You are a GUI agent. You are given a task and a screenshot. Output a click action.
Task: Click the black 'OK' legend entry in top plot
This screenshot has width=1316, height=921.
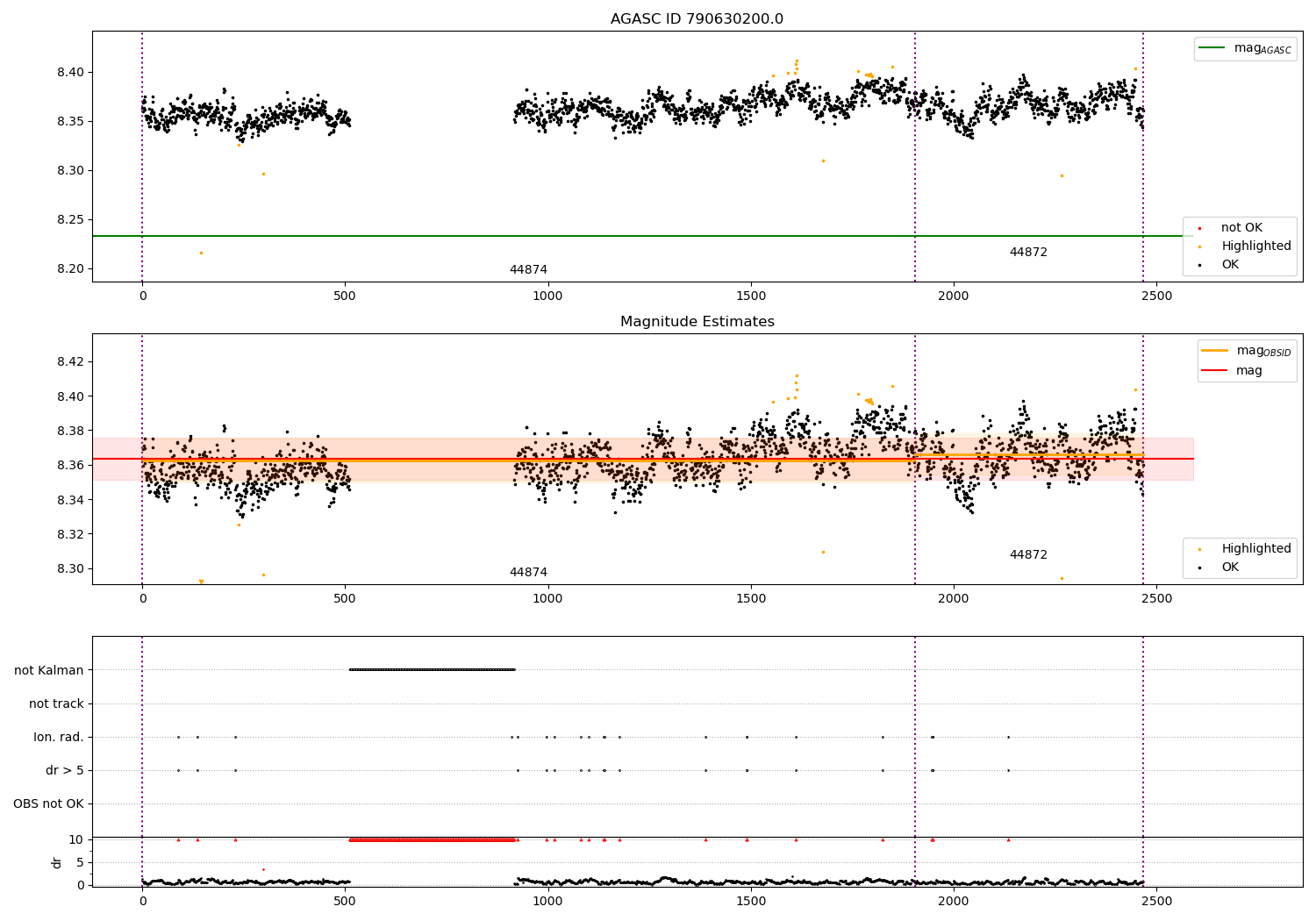pyautogui.click(x=1230, y=265)
